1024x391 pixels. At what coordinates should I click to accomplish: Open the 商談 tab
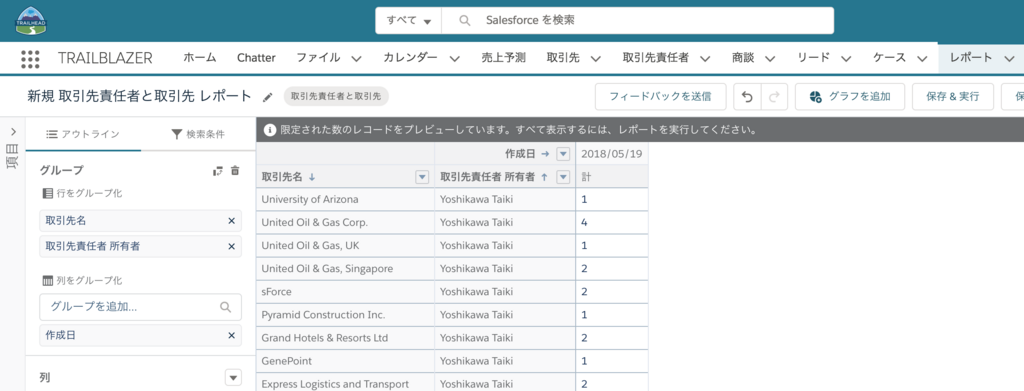pyautogui.click(x=743, y=57)
